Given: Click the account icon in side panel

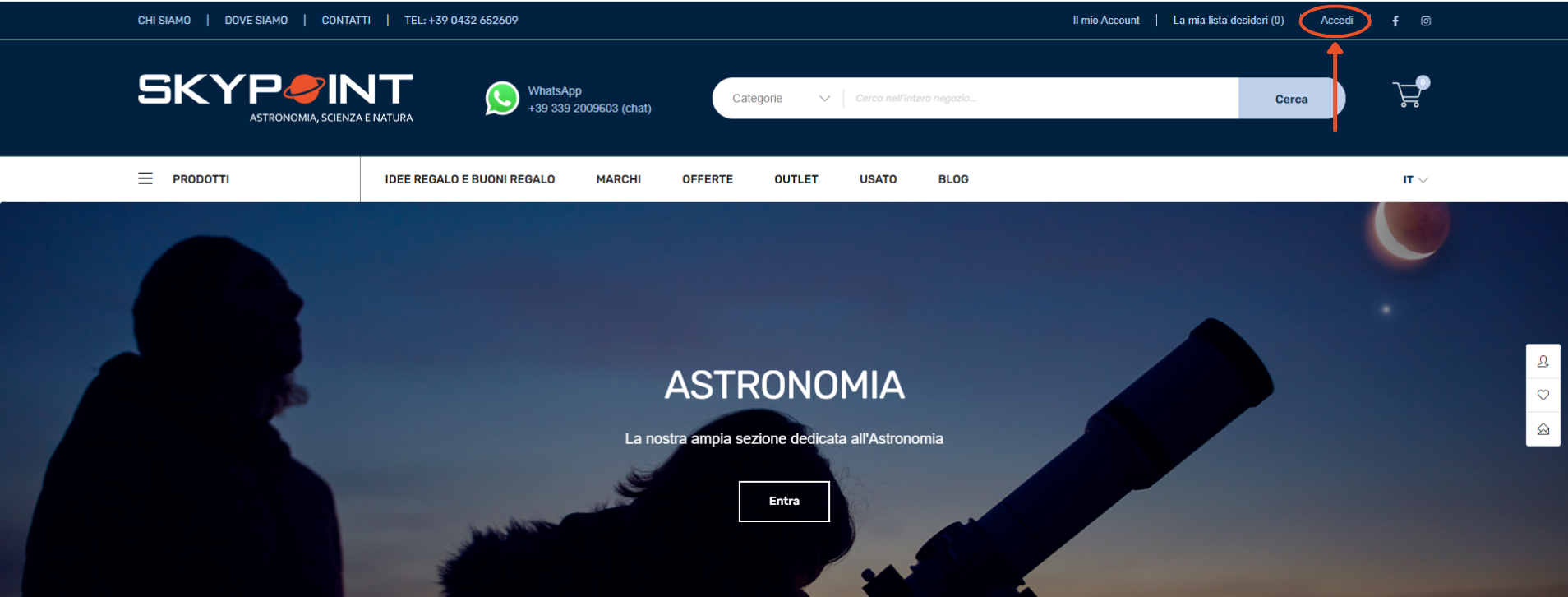Looking at the screenshot, I should 1543,362.
